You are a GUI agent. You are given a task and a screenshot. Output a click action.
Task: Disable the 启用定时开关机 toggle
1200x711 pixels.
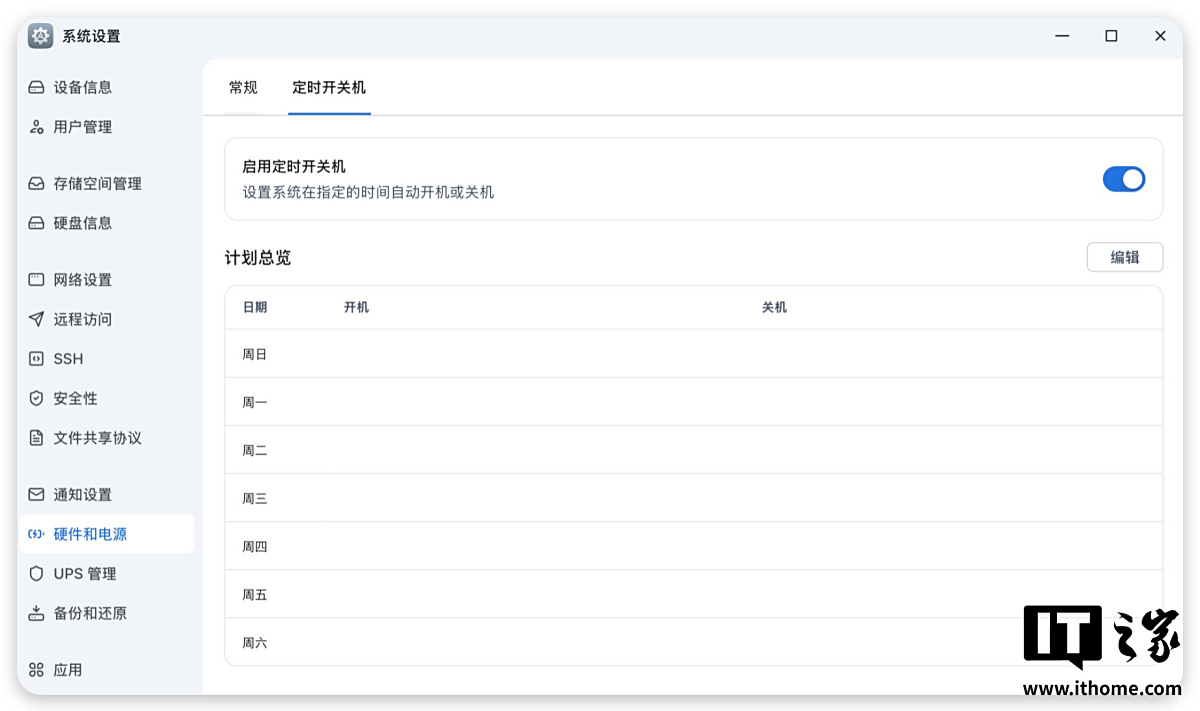pos(1123,179)
